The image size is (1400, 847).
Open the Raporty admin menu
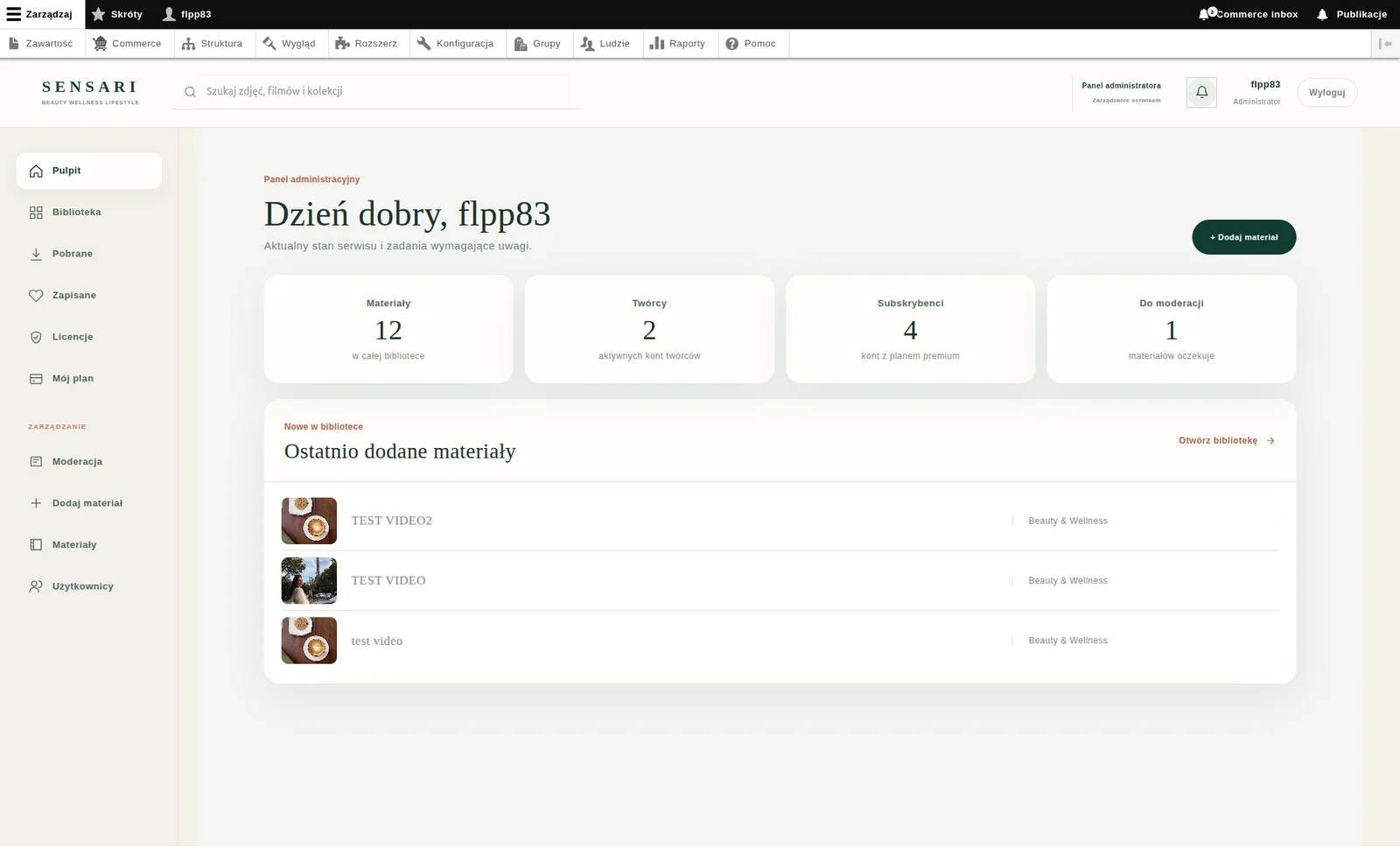pyautogui.click(x=677, y=44)
